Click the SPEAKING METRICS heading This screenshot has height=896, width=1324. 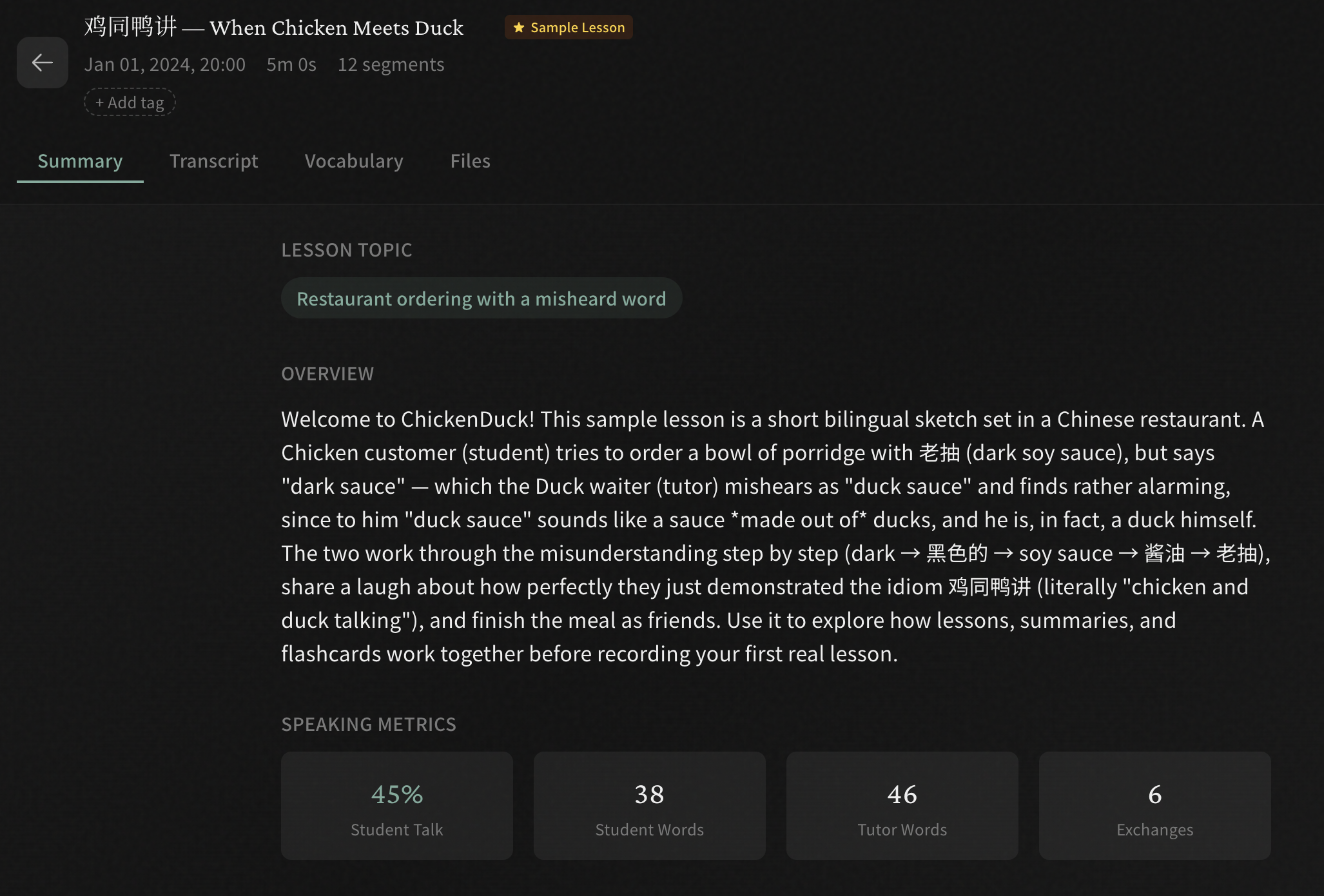369,724
